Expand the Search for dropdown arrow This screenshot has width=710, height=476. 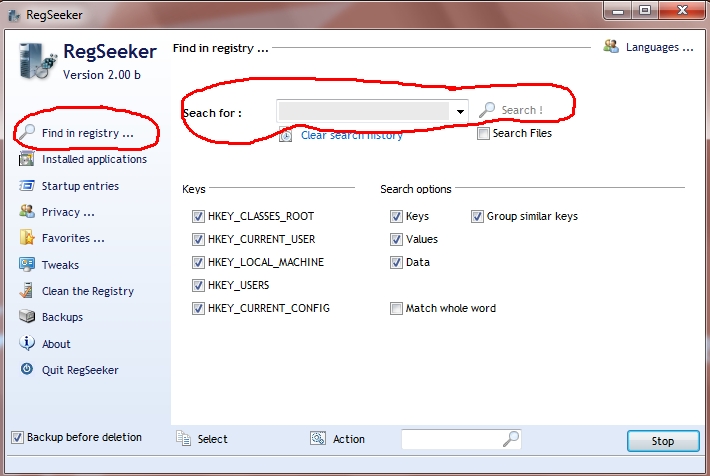click(x=460, y=111)
